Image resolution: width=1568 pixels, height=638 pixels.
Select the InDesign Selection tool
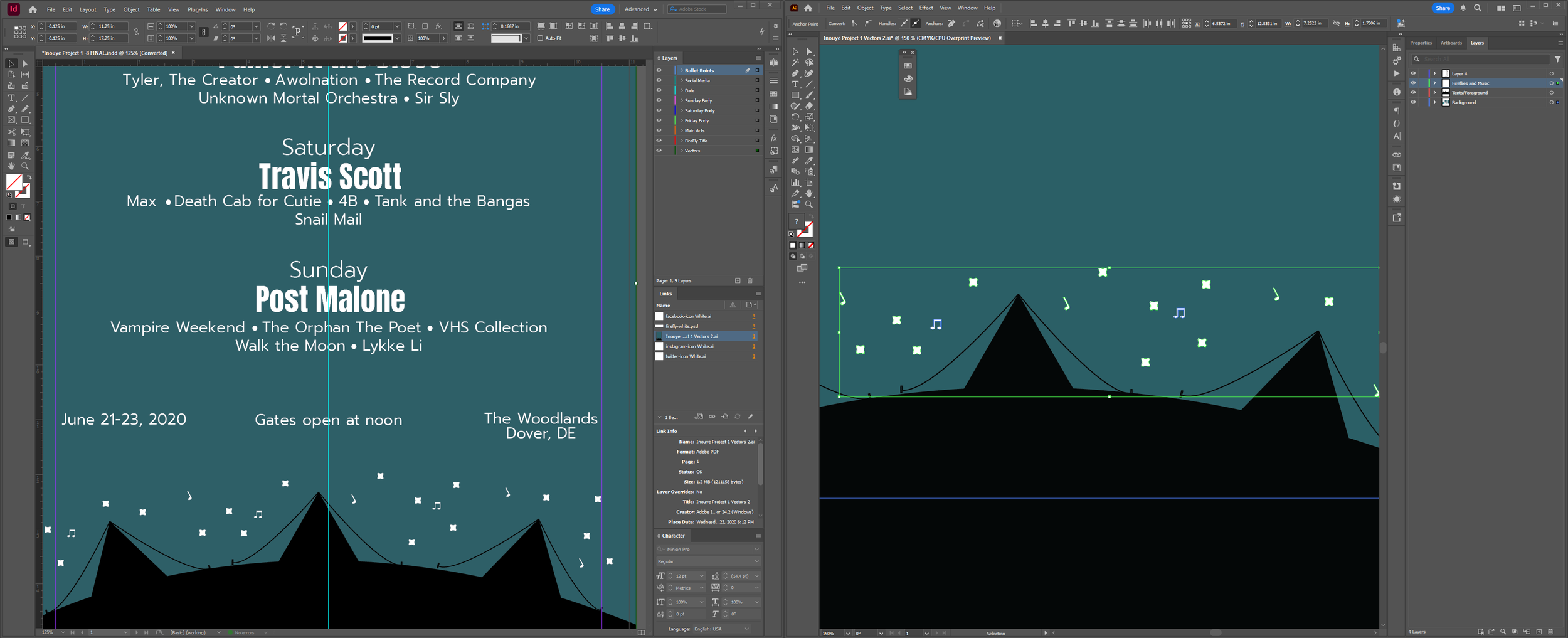[11, 63]
